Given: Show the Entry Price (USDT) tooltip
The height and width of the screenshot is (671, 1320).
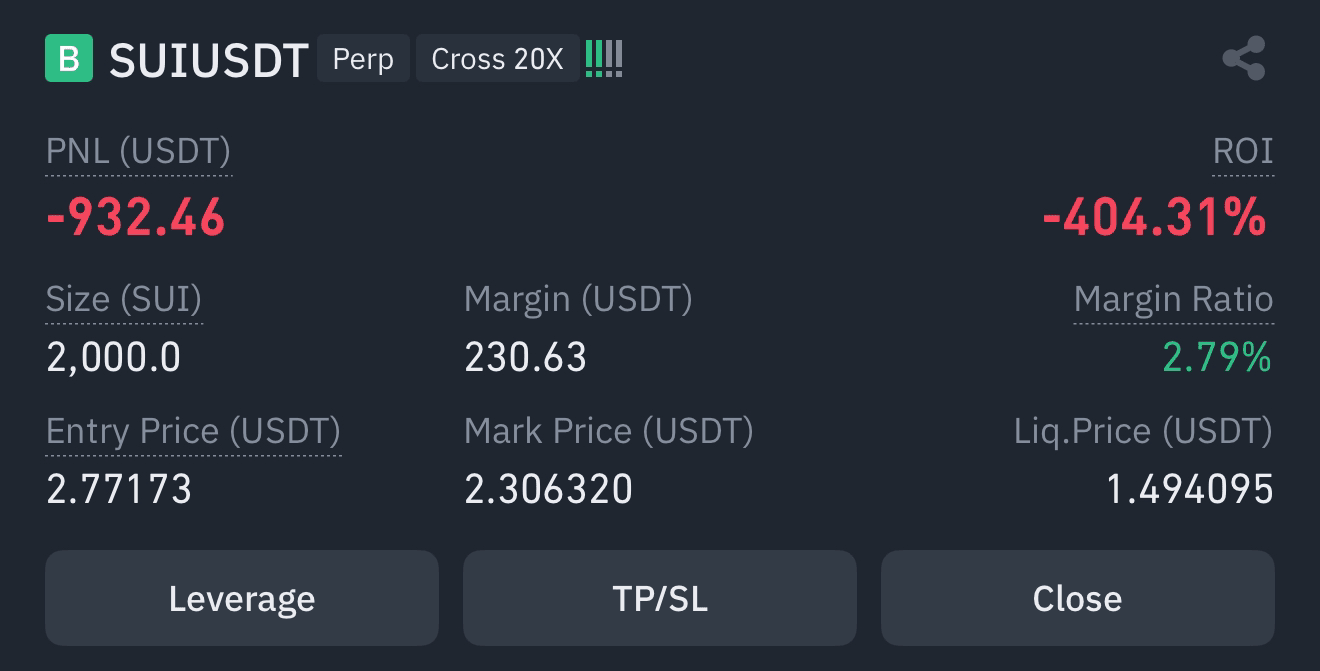Looking at the screenshot, I should click(x=193, y=431).
